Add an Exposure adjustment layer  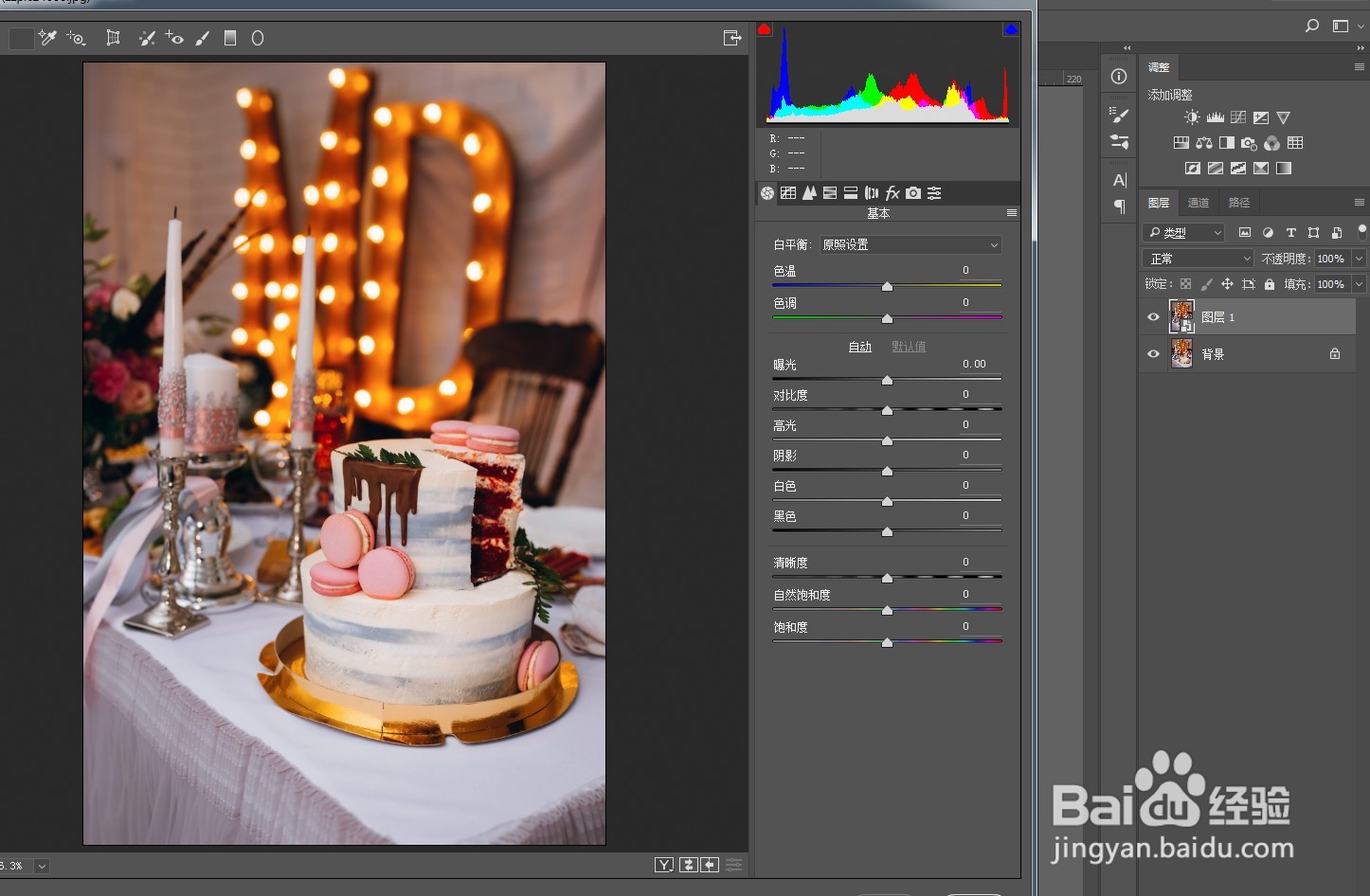coord(1261,117)
